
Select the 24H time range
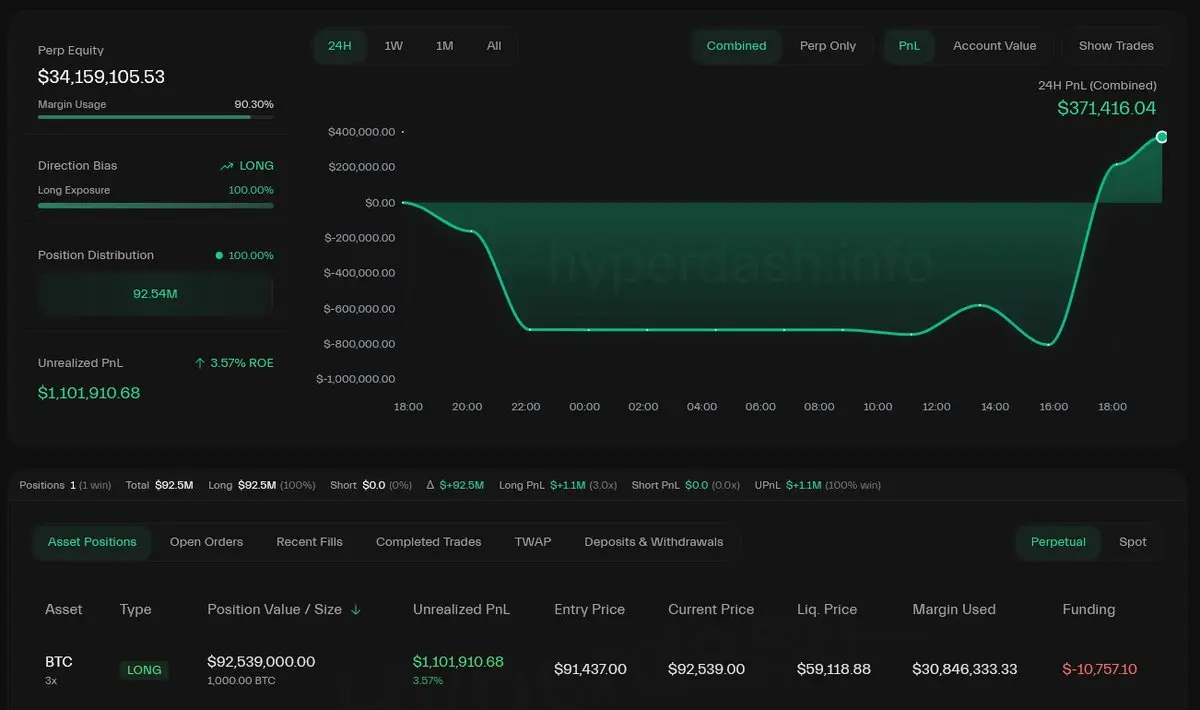tap(340, 46)
